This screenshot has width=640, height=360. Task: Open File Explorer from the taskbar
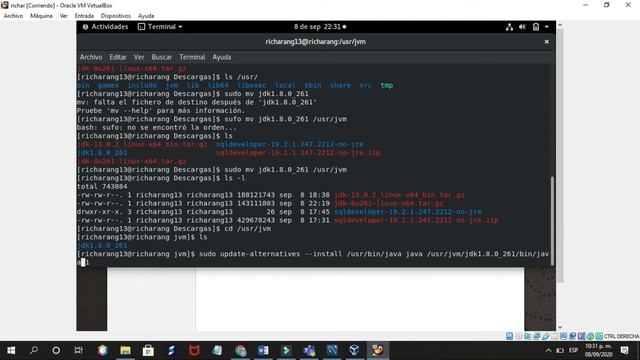coord(125,350)
